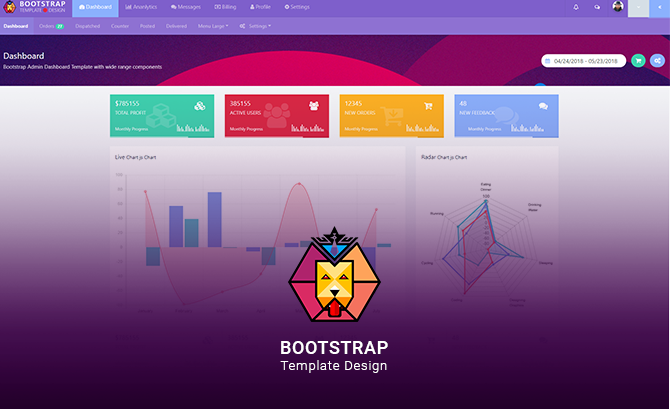This screenshot has height=409, width=670.
Task: Go to the Delivered link
Action: point(176,26)
